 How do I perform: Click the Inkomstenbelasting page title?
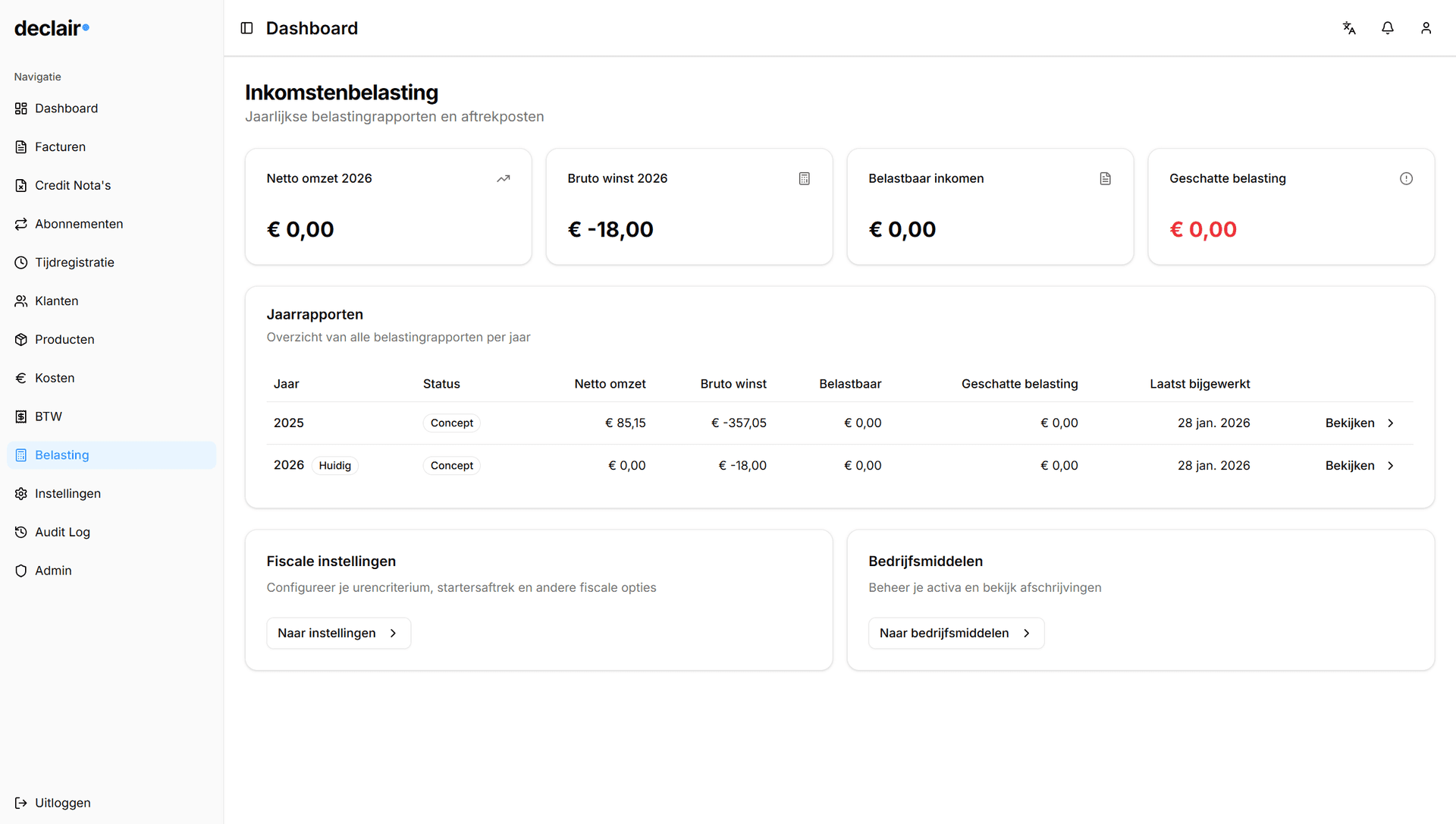tap(341, 93)
